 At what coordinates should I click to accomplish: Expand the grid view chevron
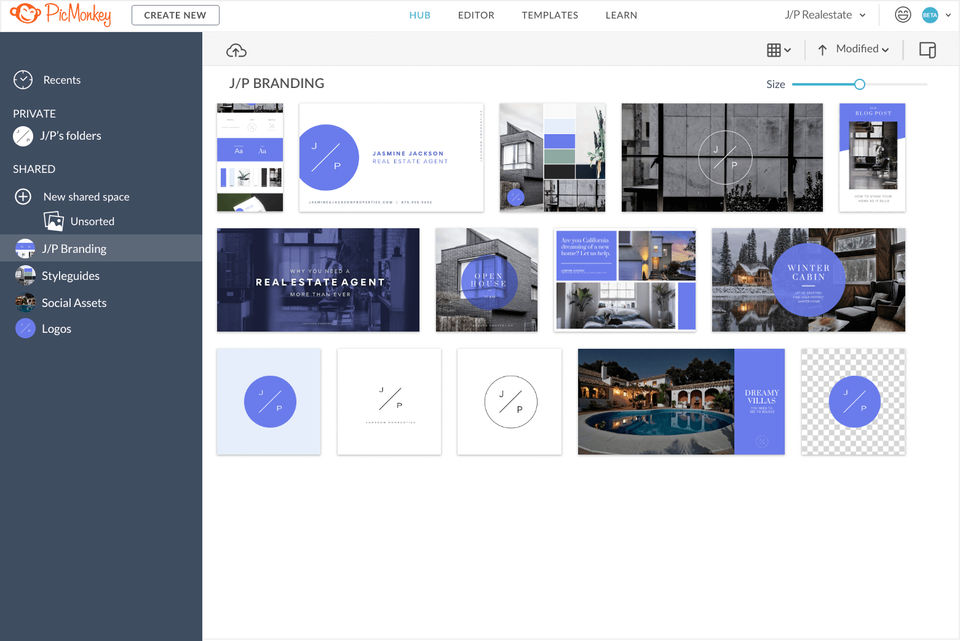click(x=787, y=50)
